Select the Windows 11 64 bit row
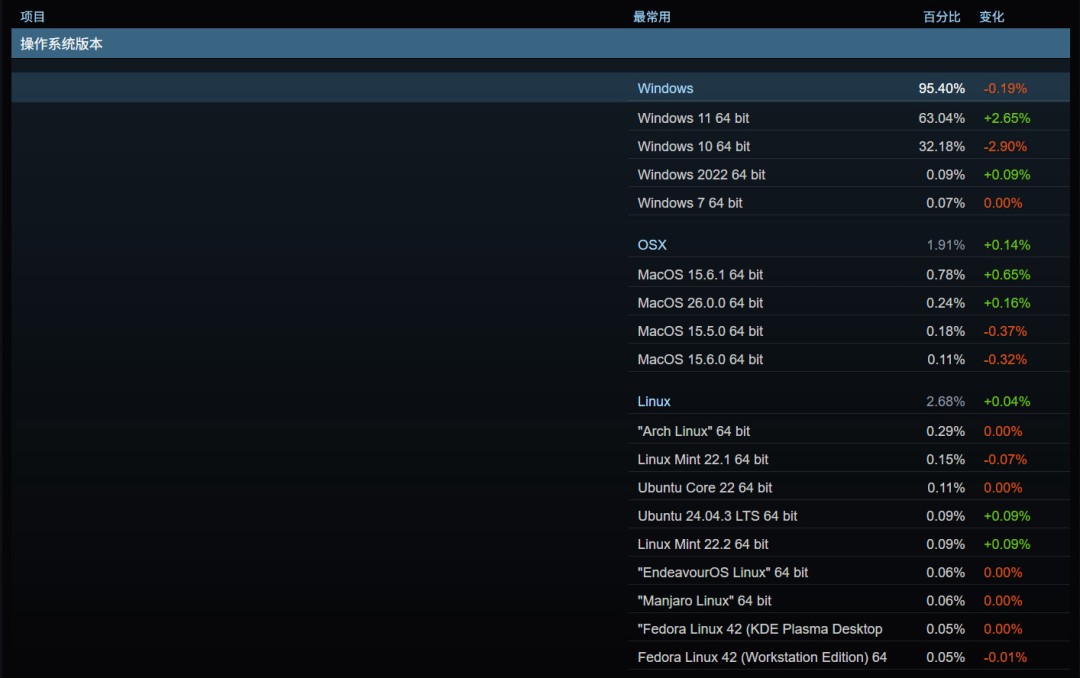 (x=692, y=117)
